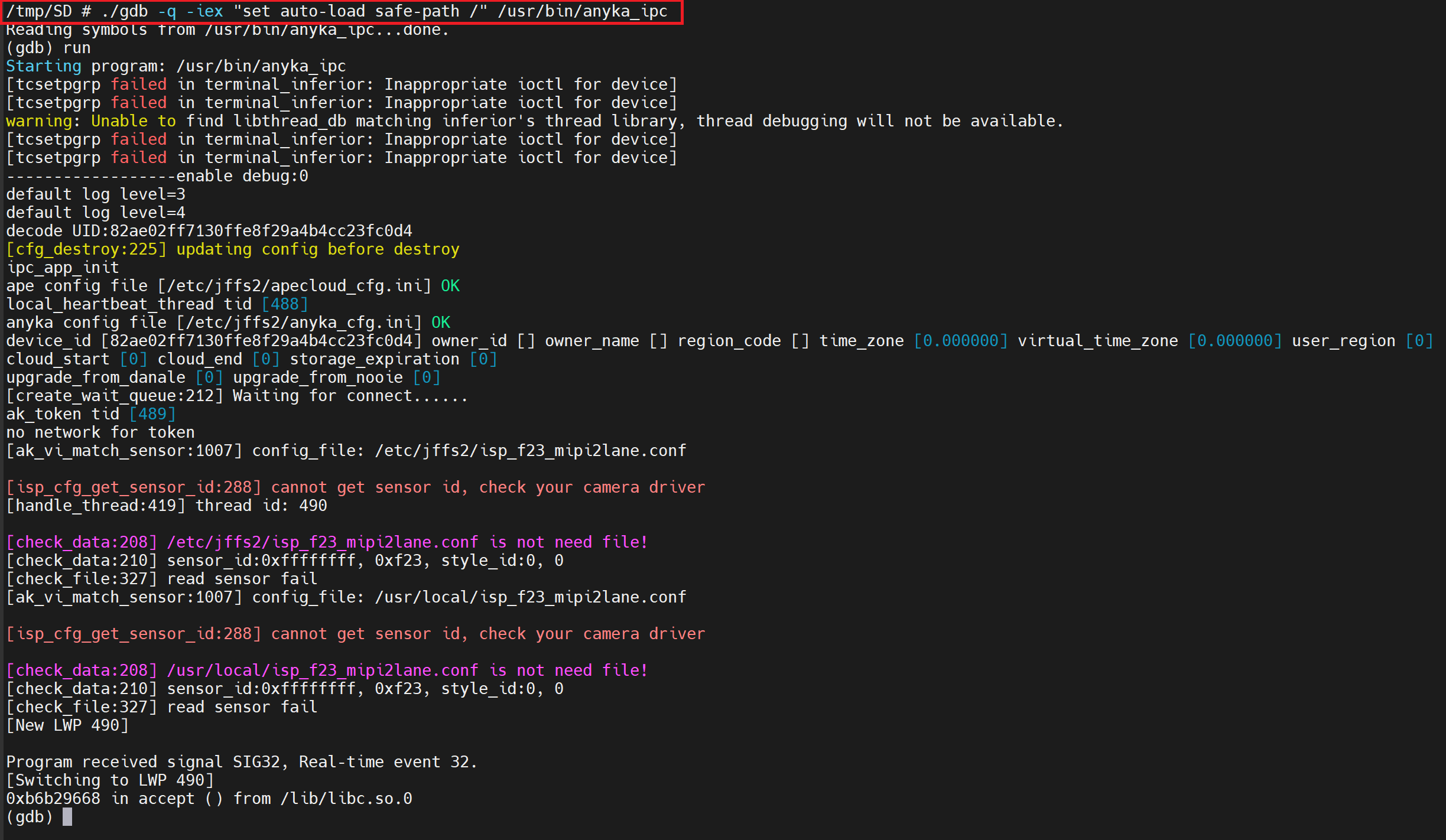1446x840 pixels.
Task: Click the Starting program line
Action: point(177,66)
